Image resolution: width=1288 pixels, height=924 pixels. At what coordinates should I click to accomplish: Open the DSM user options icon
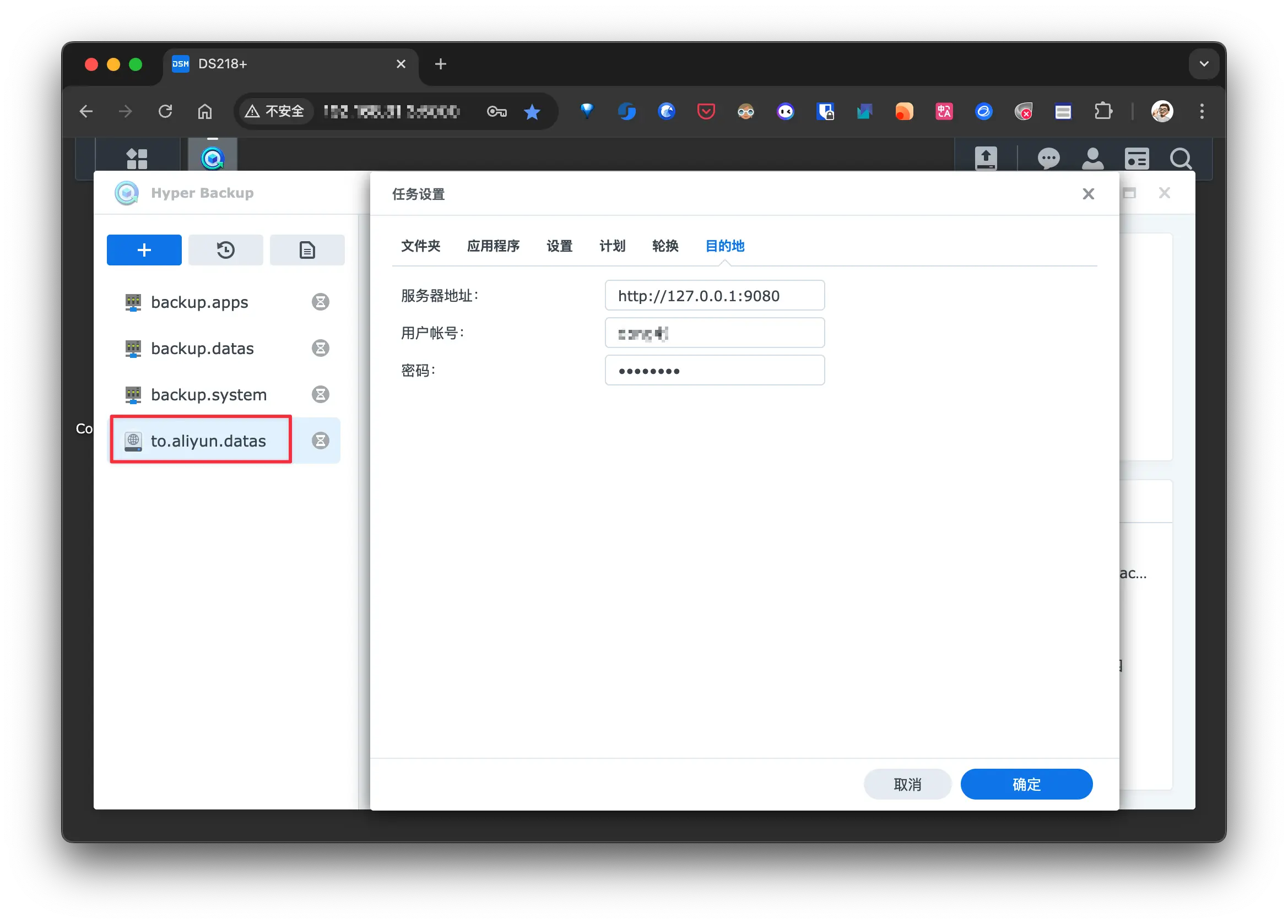1092,159
